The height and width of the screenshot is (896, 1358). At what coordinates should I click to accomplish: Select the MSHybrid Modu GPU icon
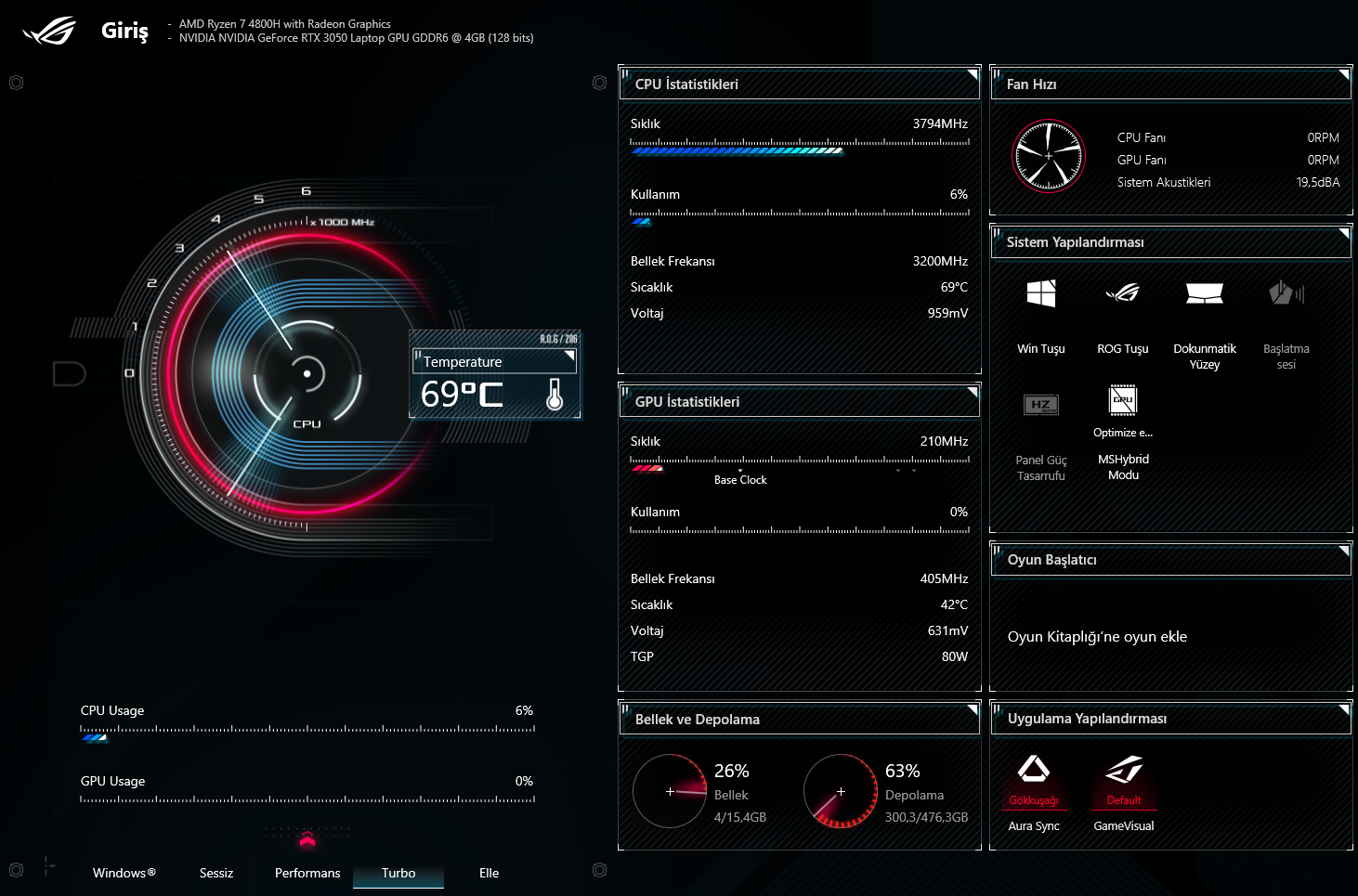(1123, 400)
